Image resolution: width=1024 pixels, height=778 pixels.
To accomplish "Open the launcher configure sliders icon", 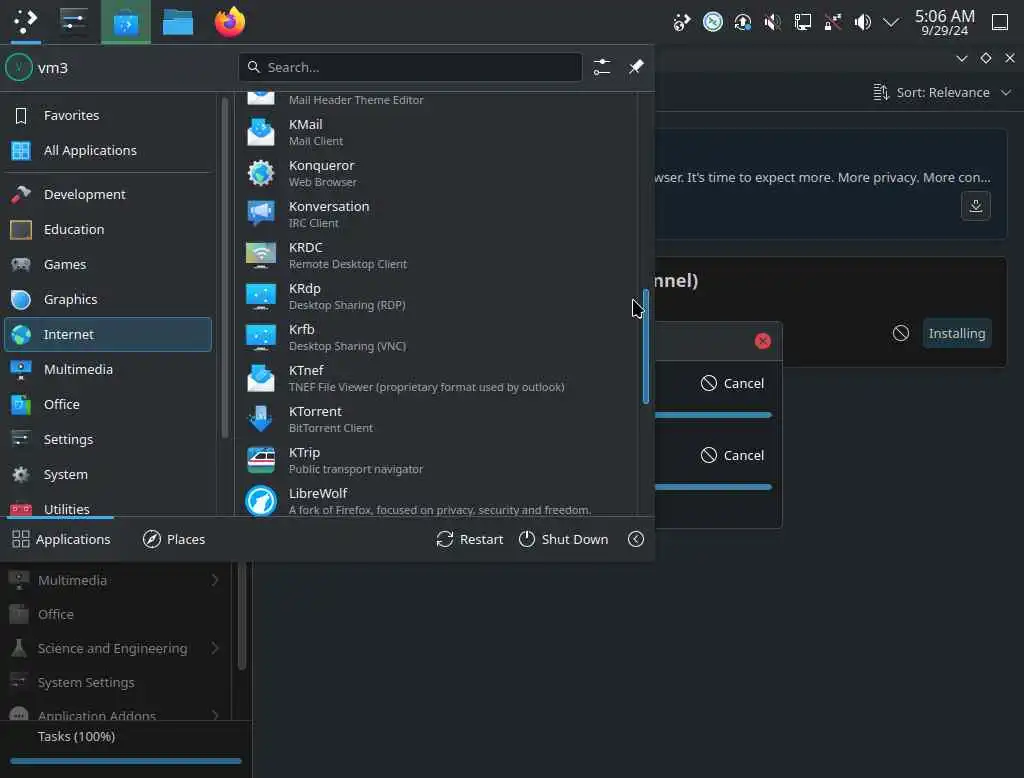I will point(601,67).
